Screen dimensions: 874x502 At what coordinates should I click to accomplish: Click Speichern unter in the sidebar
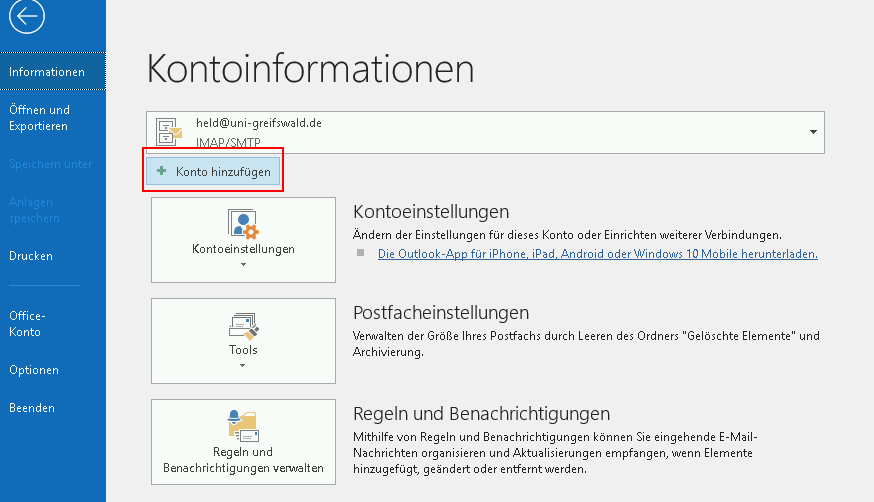tap(50, 164)
